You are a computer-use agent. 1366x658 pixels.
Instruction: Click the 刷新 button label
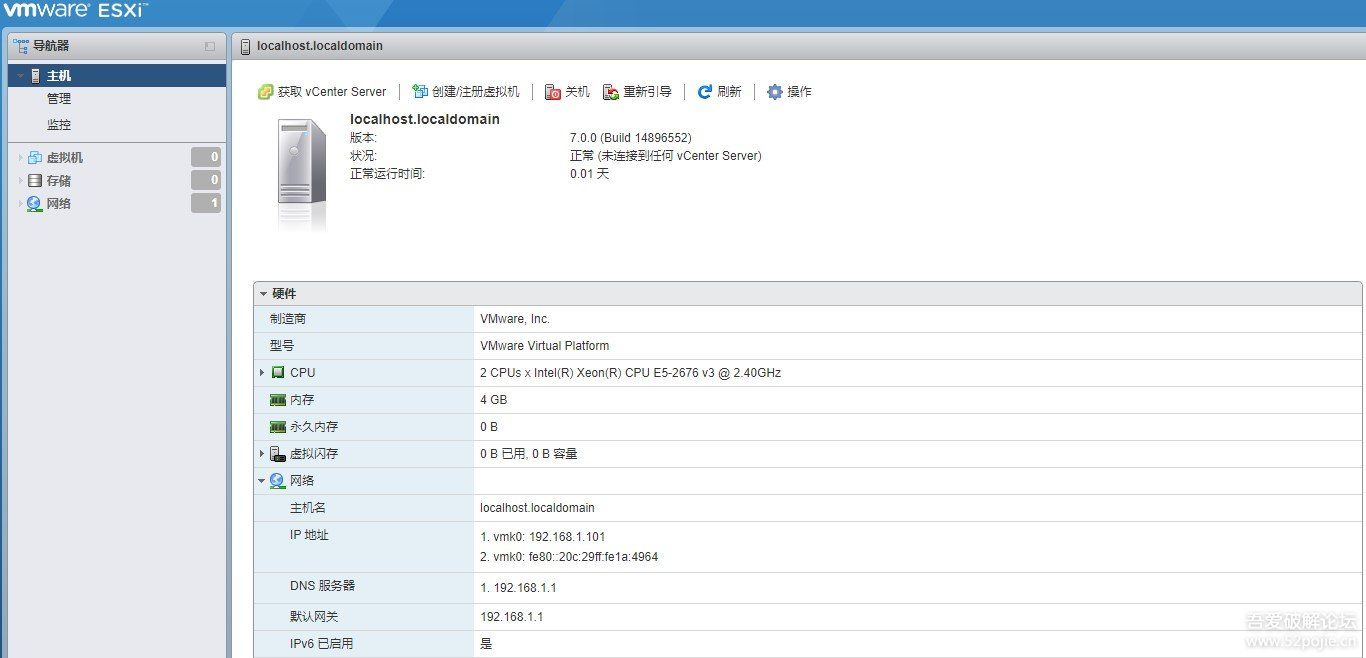tap(729, 92)
